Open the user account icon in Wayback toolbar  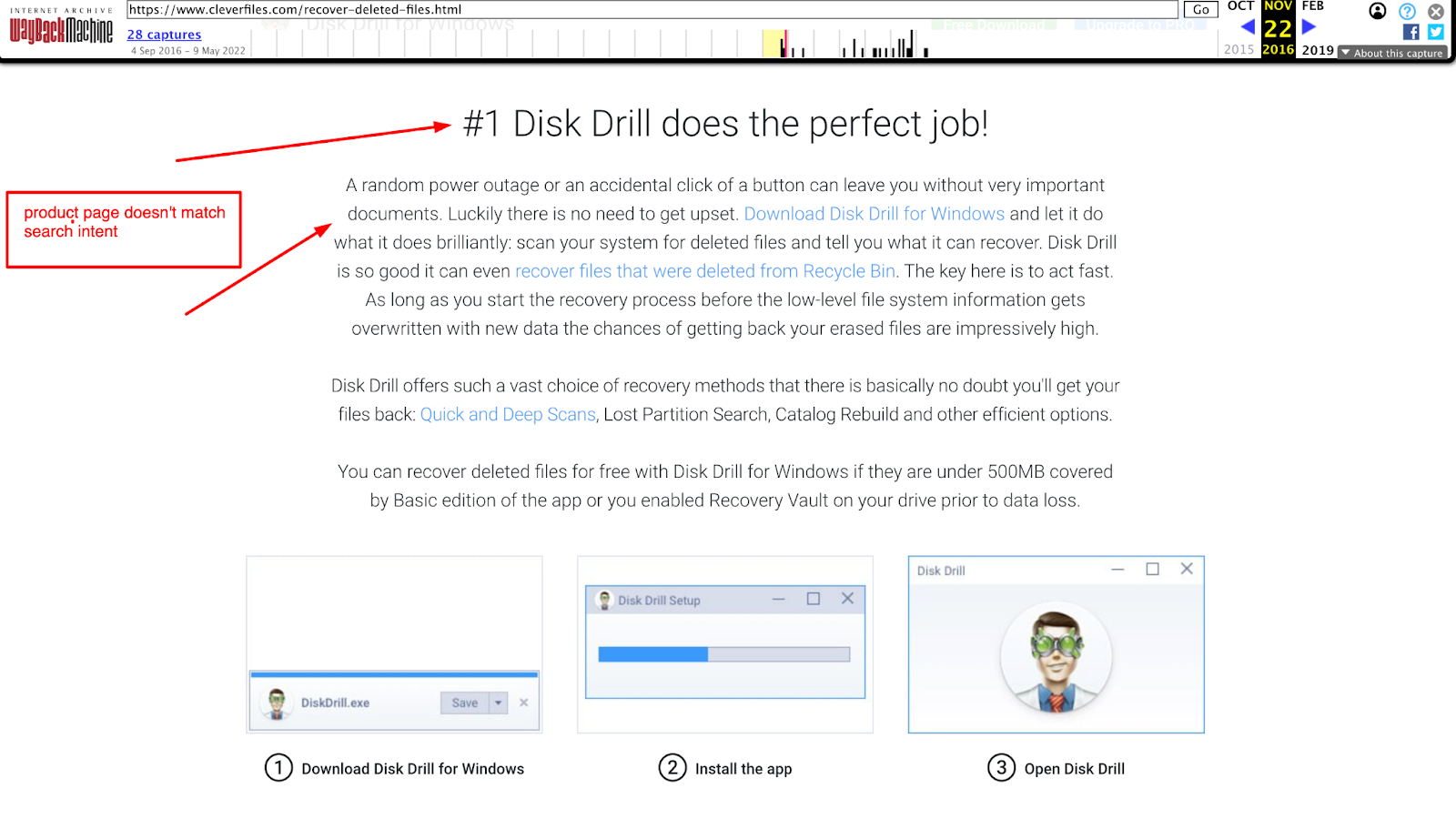coord(1378,11)
